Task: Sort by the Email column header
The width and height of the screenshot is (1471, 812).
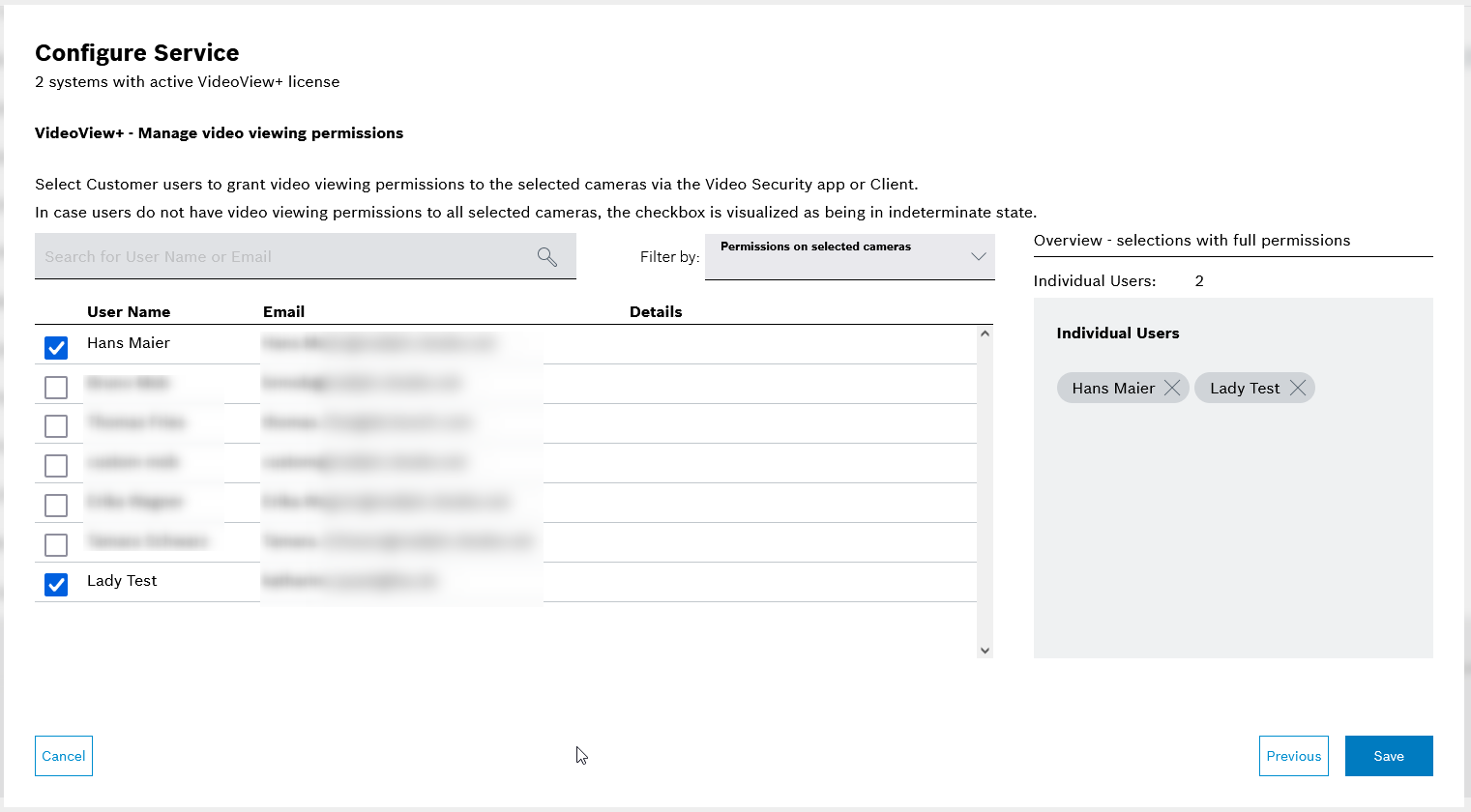Action: point(283,311)
